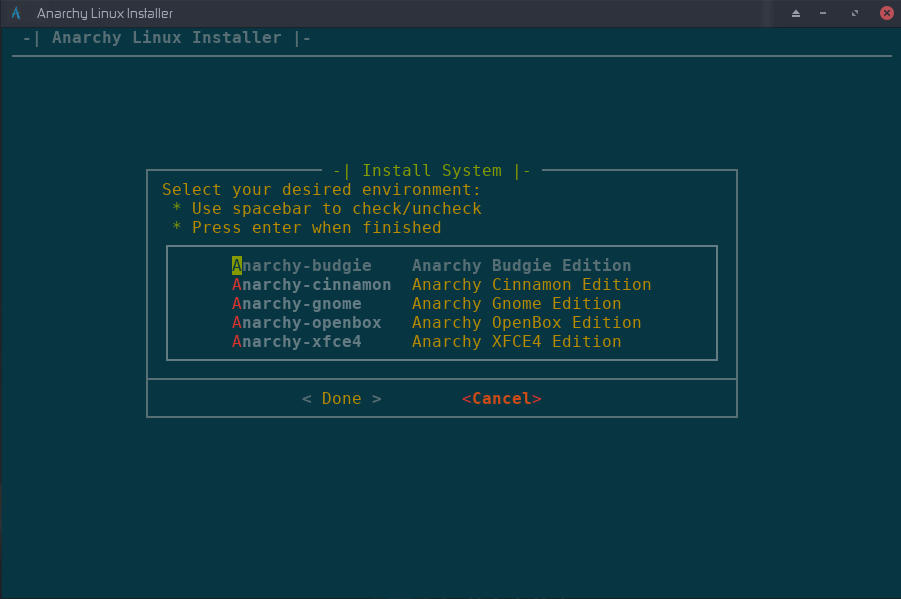
Task: Pick the Anarchy-openbox list entry
Action: 306,323
